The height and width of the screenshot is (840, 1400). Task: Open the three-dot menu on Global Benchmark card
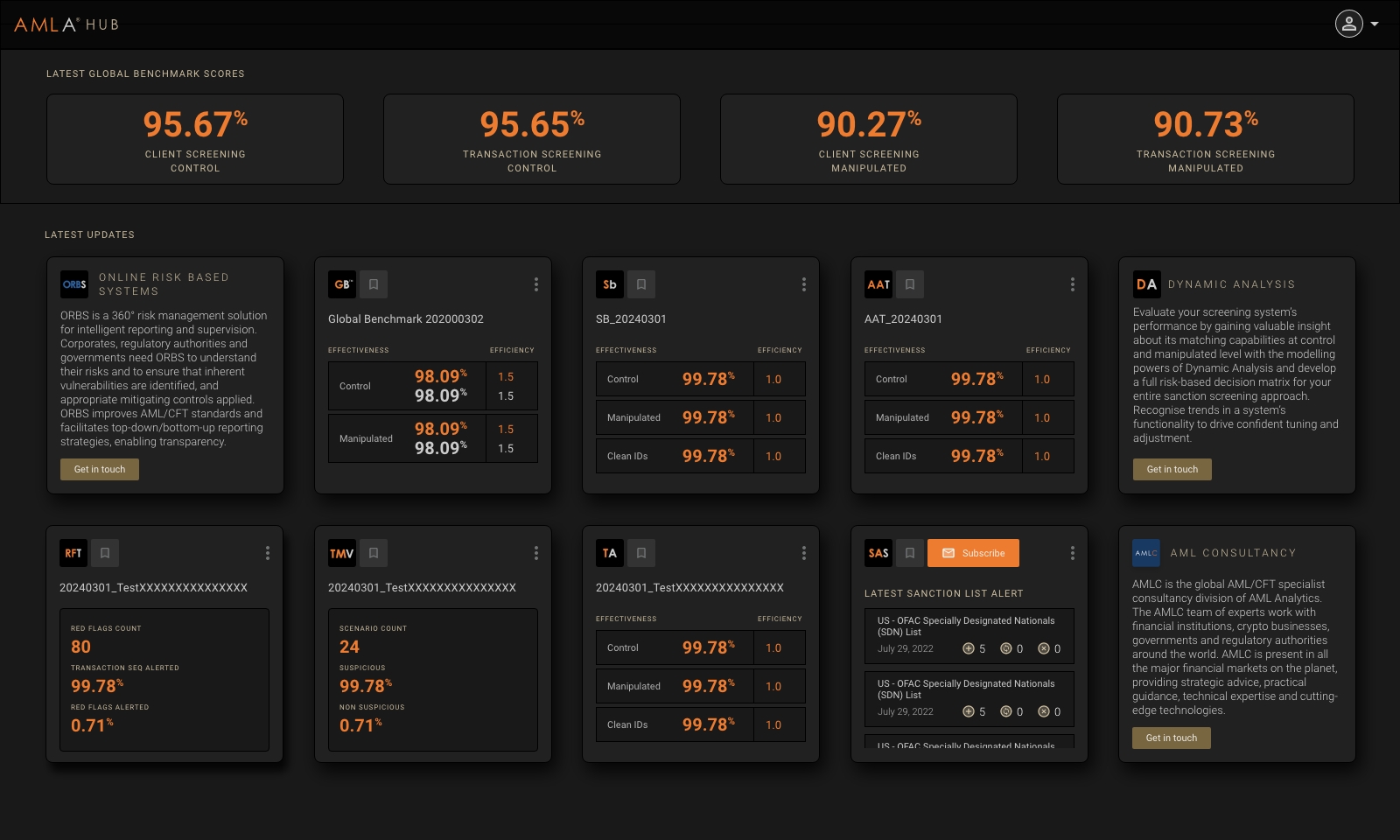[536, 283]
